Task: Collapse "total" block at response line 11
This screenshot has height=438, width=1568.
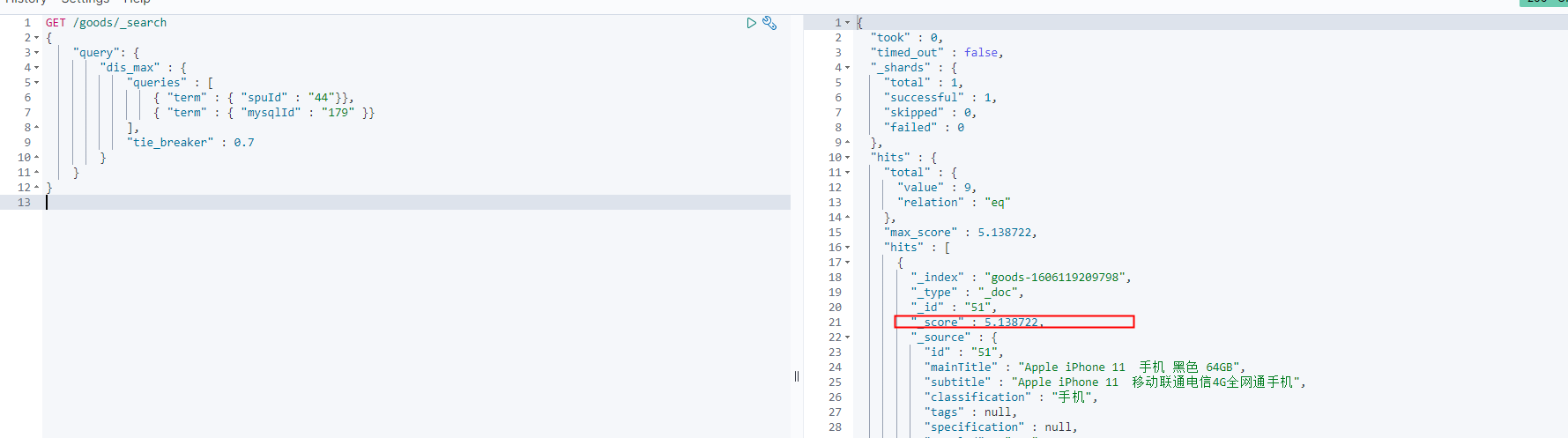Action: pyautogui.click(x=848, y=173)
